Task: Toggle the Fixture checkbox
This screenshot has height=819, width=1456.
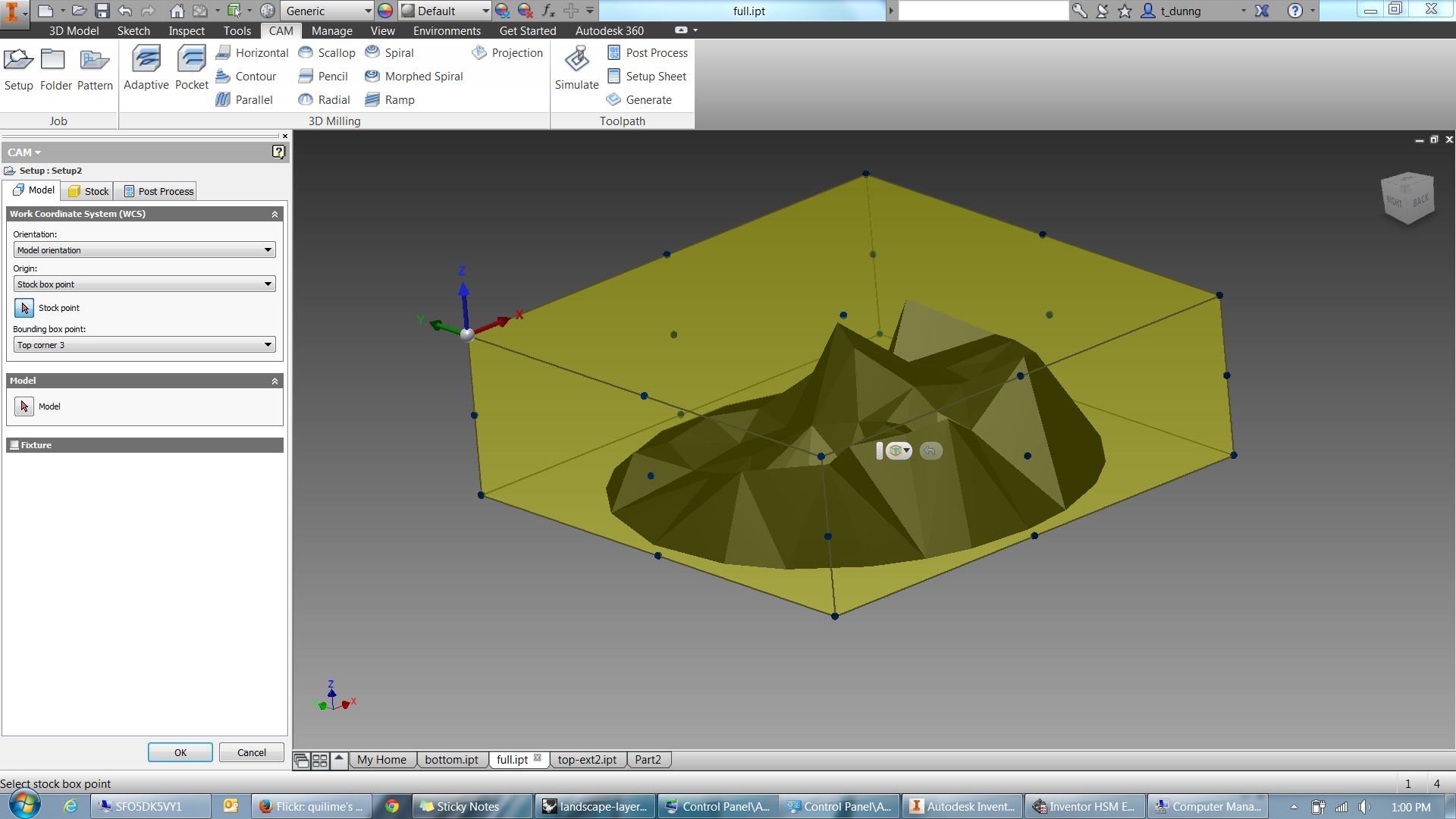Action: tap(14, 445)
